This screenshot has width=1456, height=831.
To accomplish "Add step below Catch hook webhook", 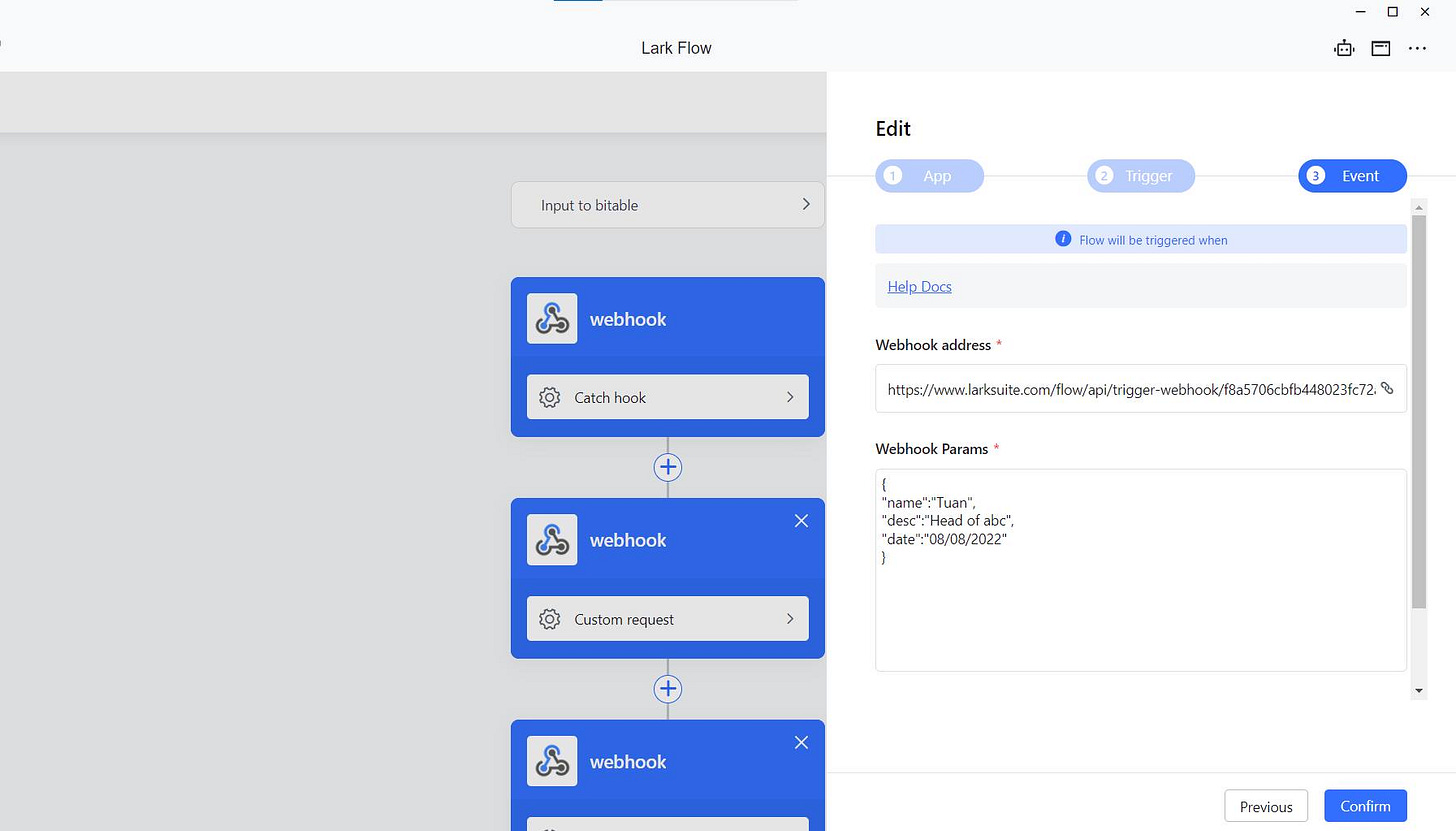I will pos(668,467).
